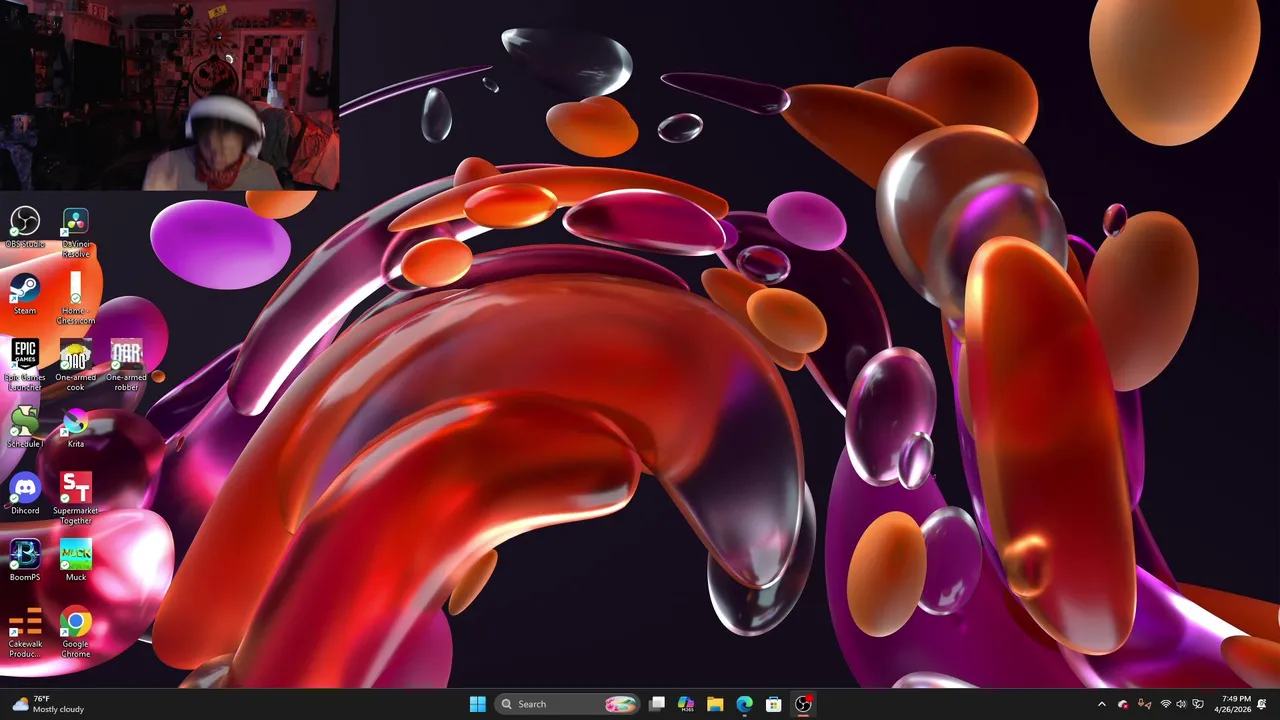Viewport: 1280px width, 720px height.
Task: Open the battery status tray icon
Action: tap(1198, 704)
